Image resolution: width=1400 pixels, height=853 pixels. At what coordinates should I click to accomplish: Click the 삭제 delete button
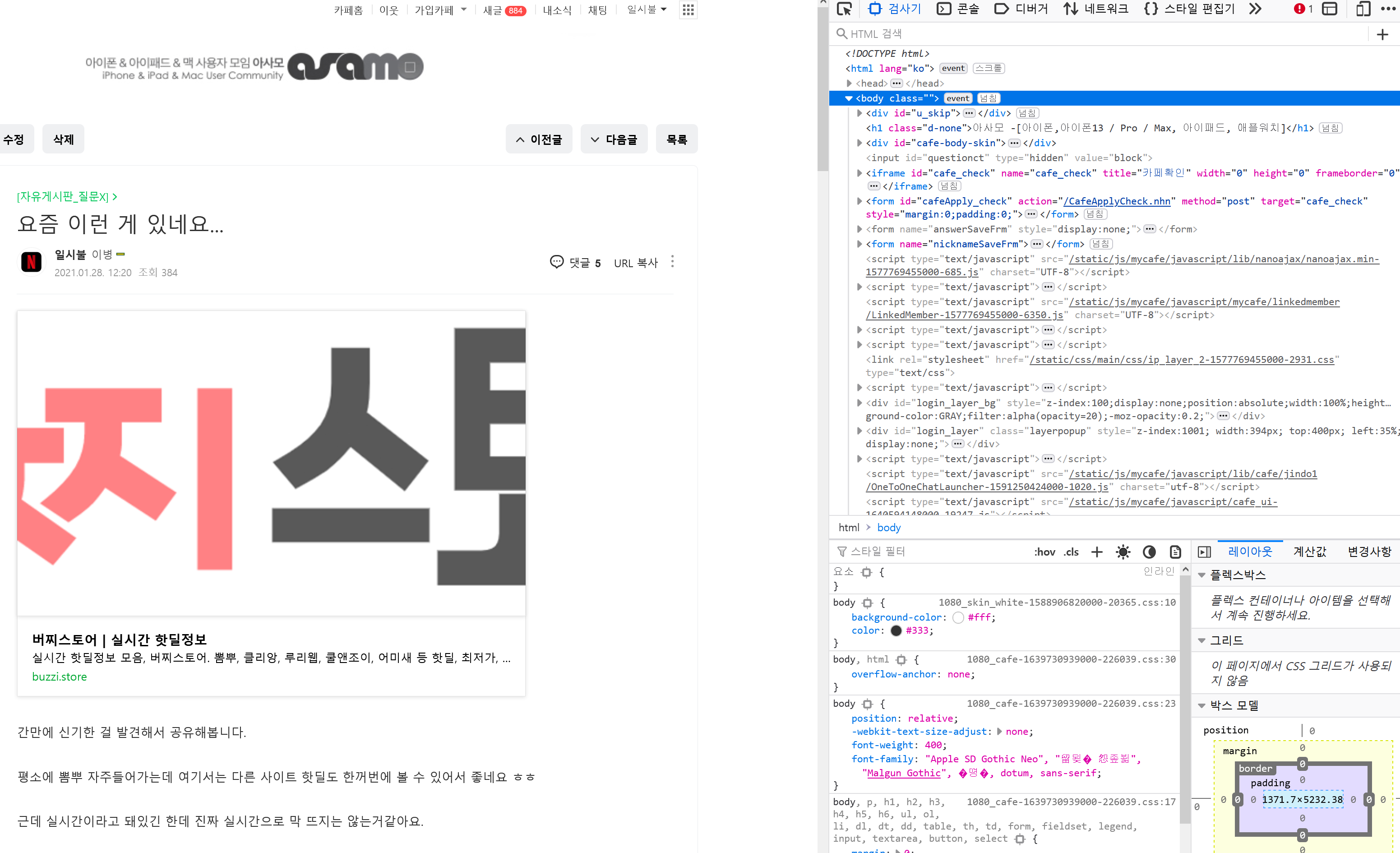pos(64,139)
